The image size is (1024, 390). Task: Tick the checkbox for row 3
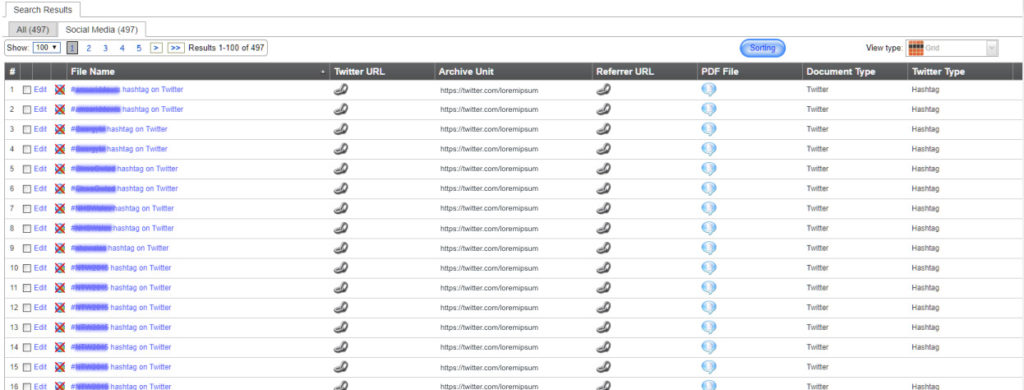pyautogui.click(x=27, y=130)
